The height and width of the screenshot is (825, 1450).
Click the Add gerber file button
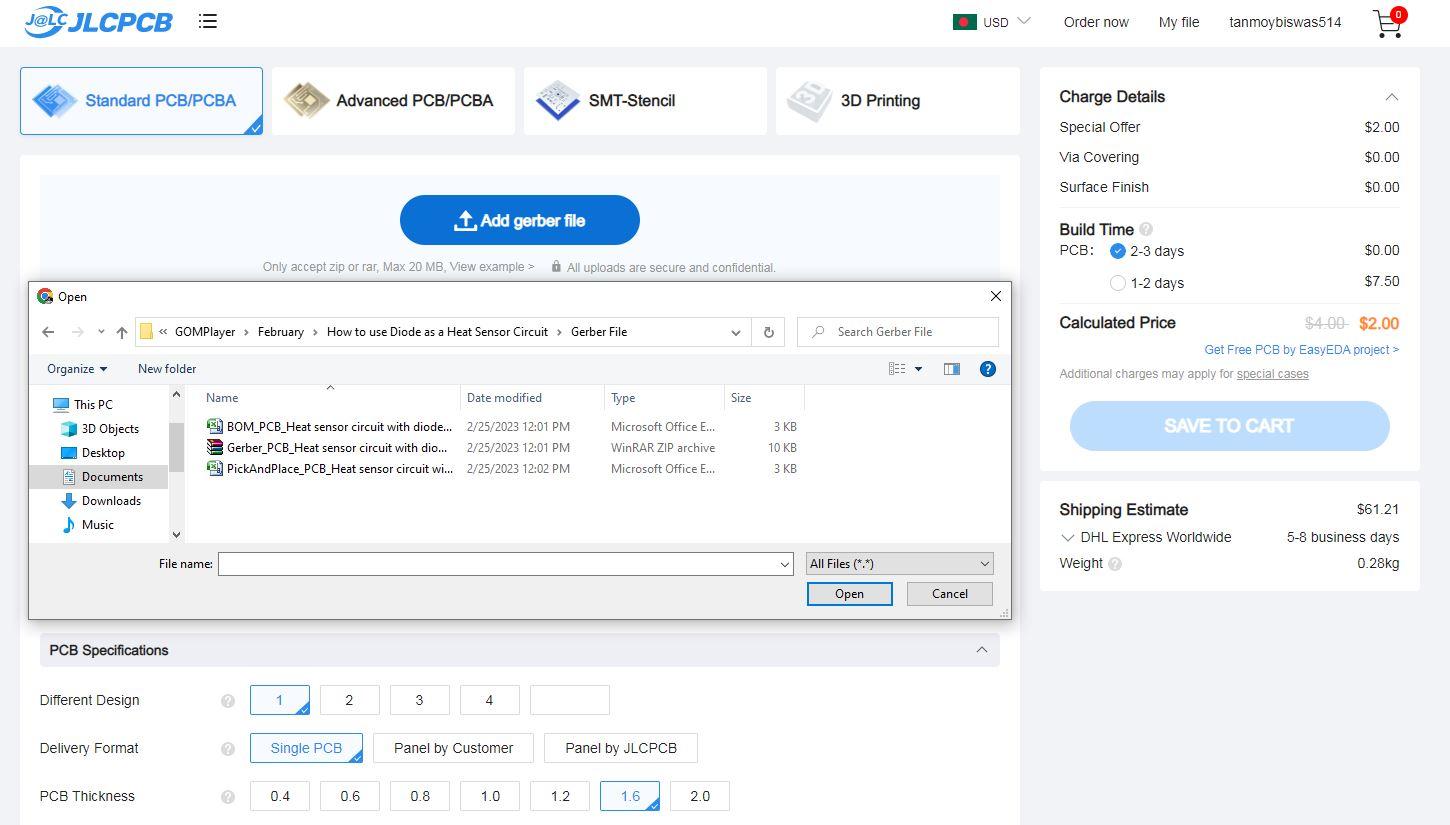[520, 220]
